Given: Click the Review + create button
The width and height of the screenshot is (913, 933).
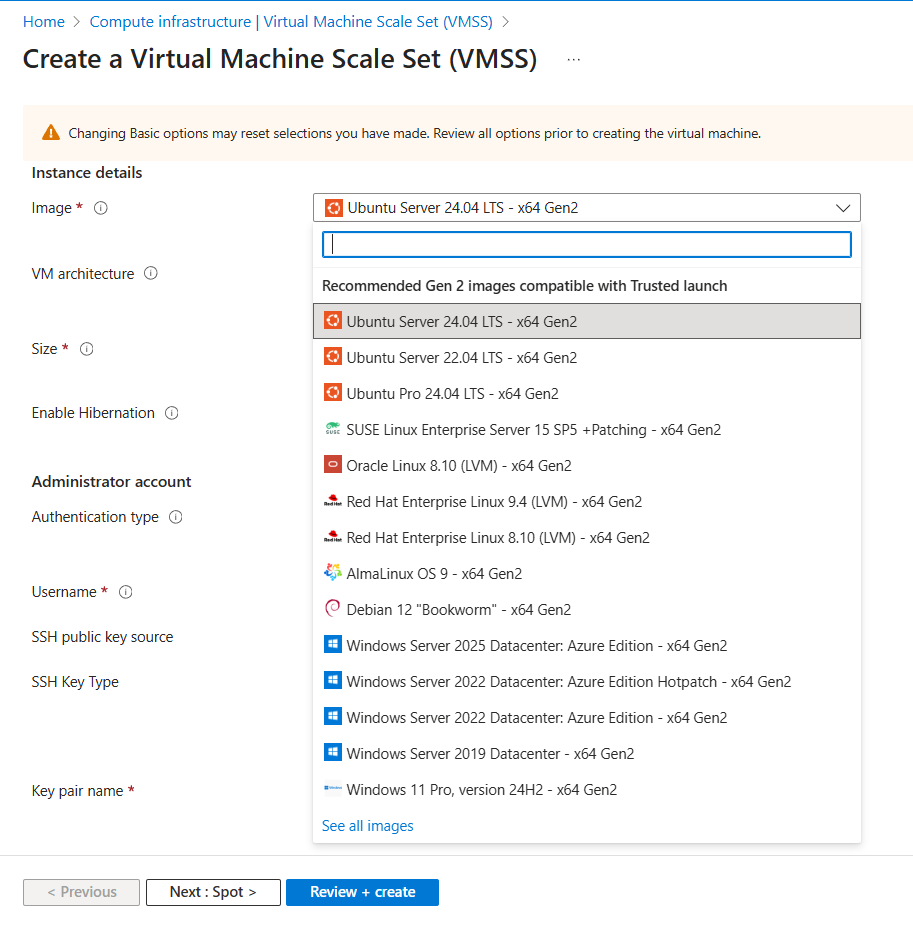Looking at the screenshot, I should tap(362, 892).
